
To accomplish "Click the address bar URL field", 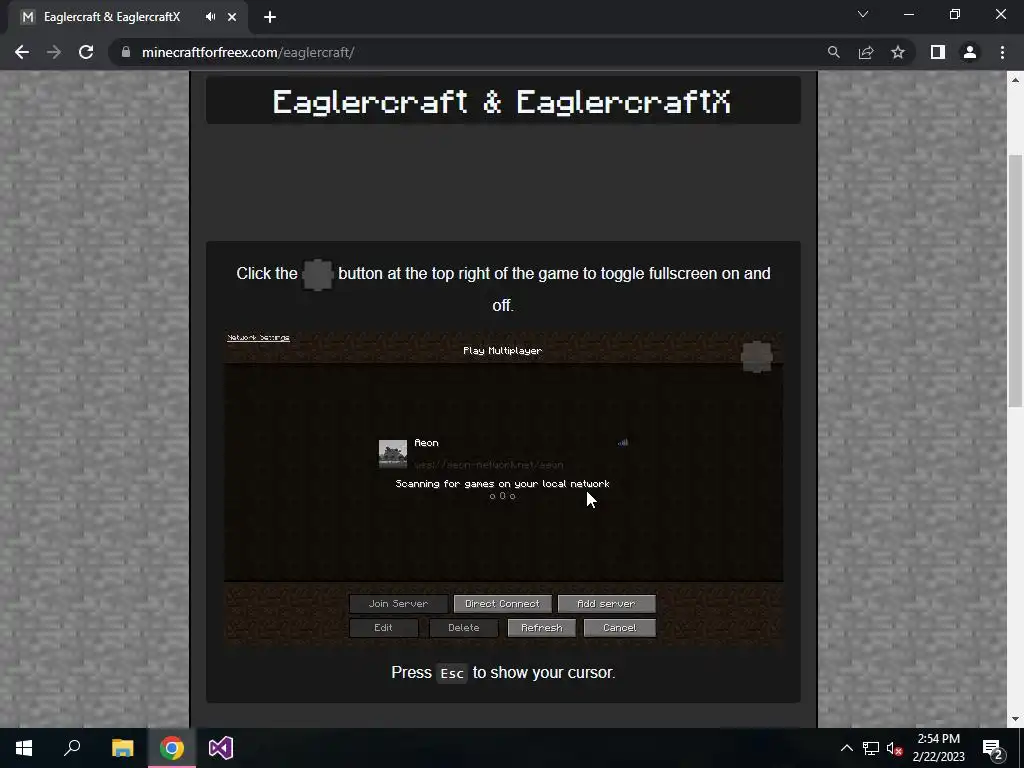I will (x=470, y=52).
